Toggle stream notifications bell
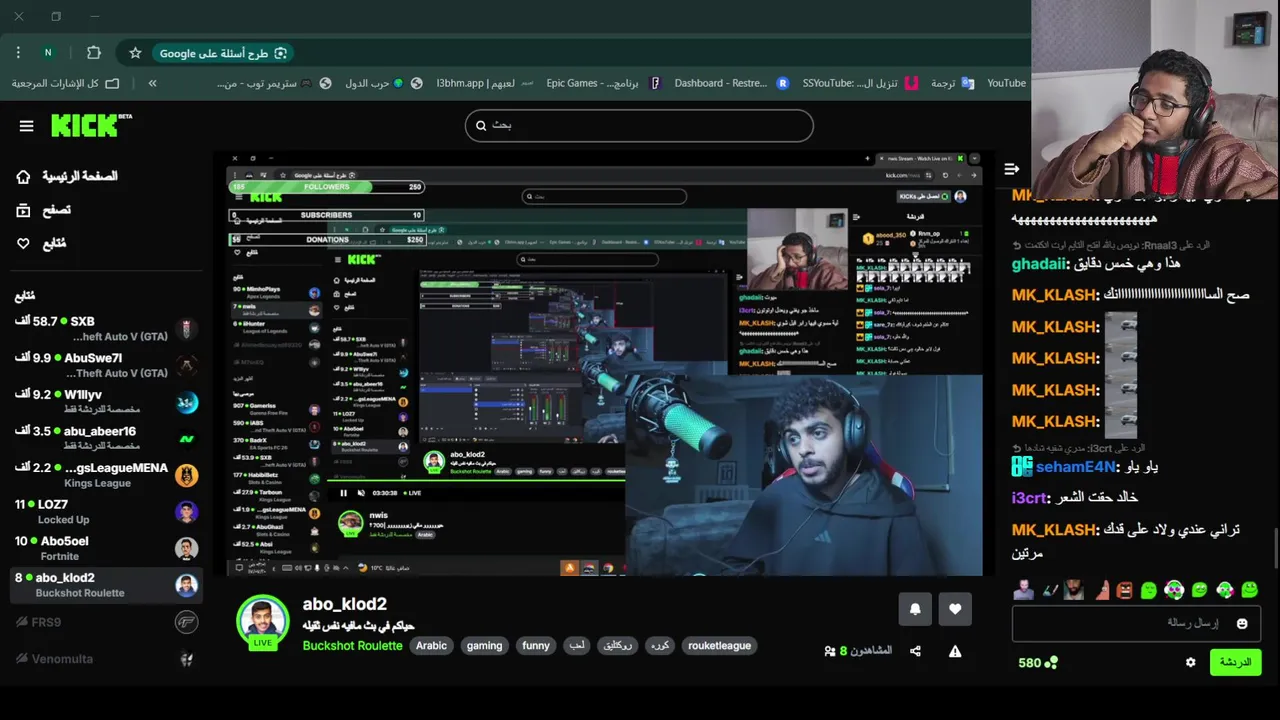 (x=915, y=609)
